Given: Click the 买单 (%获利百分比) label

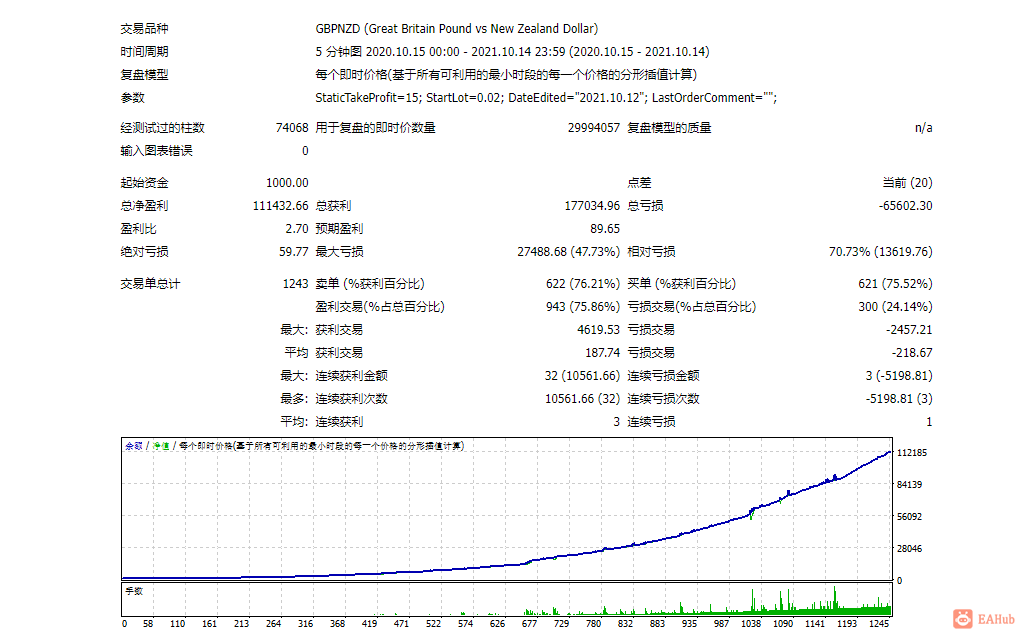Looking at the screenshot, I should click(x=681, y=284).
